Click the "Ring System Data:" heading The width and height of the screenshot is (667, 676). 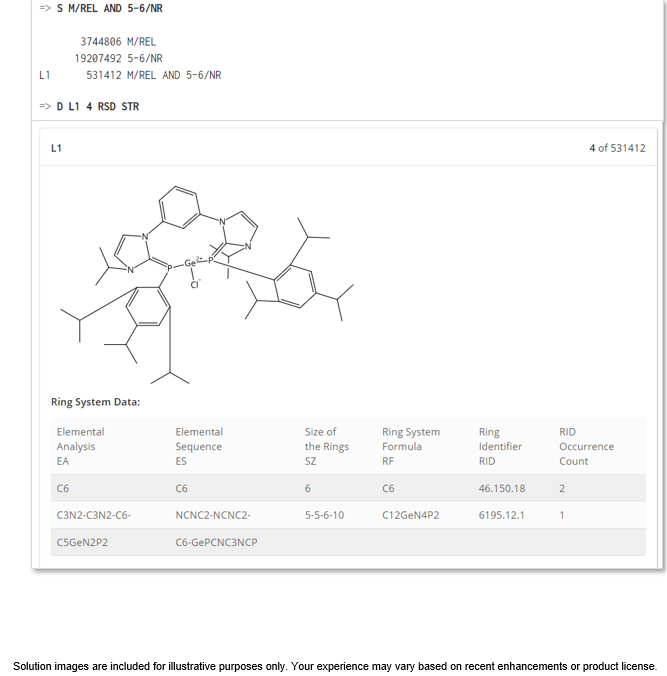(95, 402)
